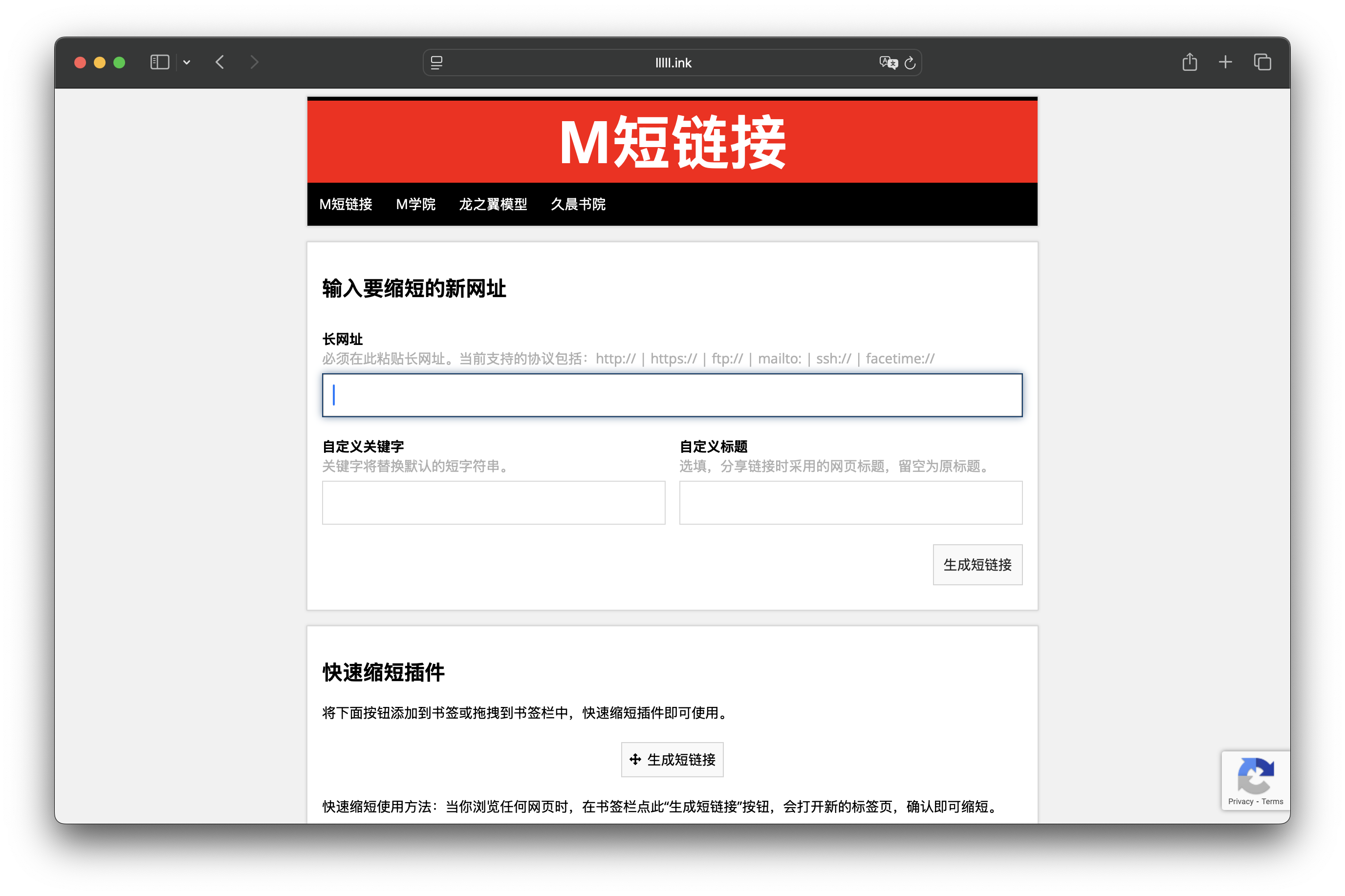Open the M短链接 nav menu item
1345x896 pixels.
[x=346, y=204]
